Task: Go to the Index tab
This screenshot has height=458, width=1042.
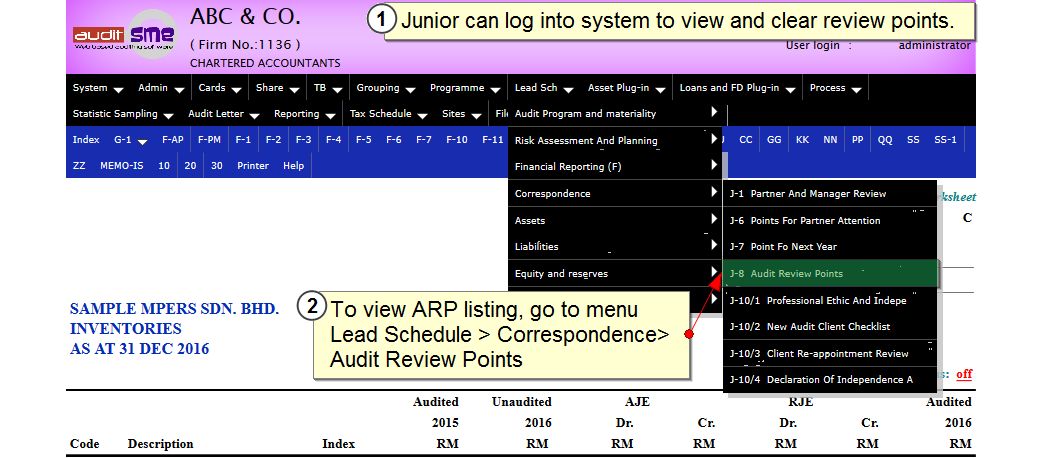Action: click(x=85, y=140)
